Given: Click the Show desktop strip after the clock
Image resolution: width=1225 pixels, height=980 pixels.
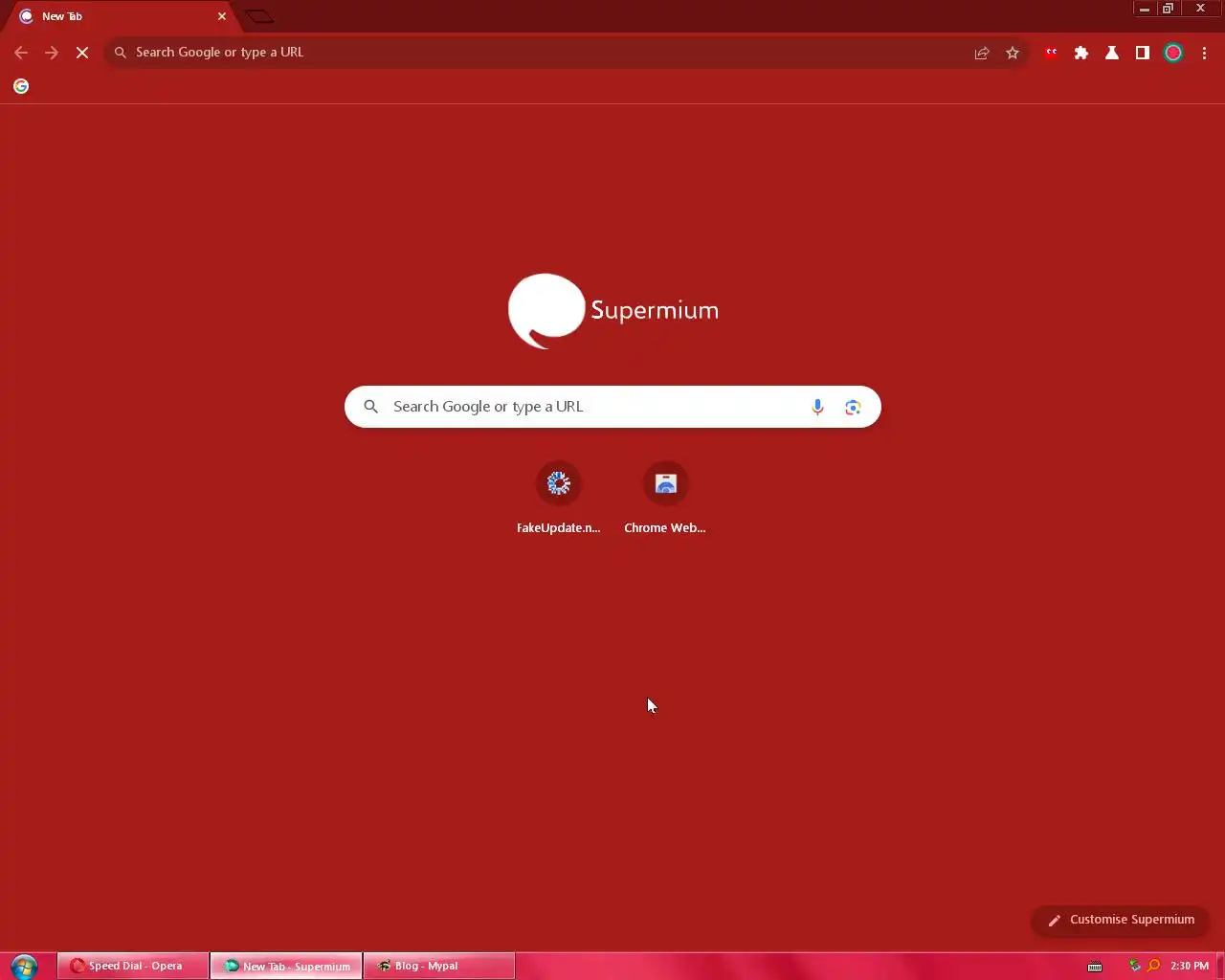Looking at the screenshot, I should pos(1219,966).
